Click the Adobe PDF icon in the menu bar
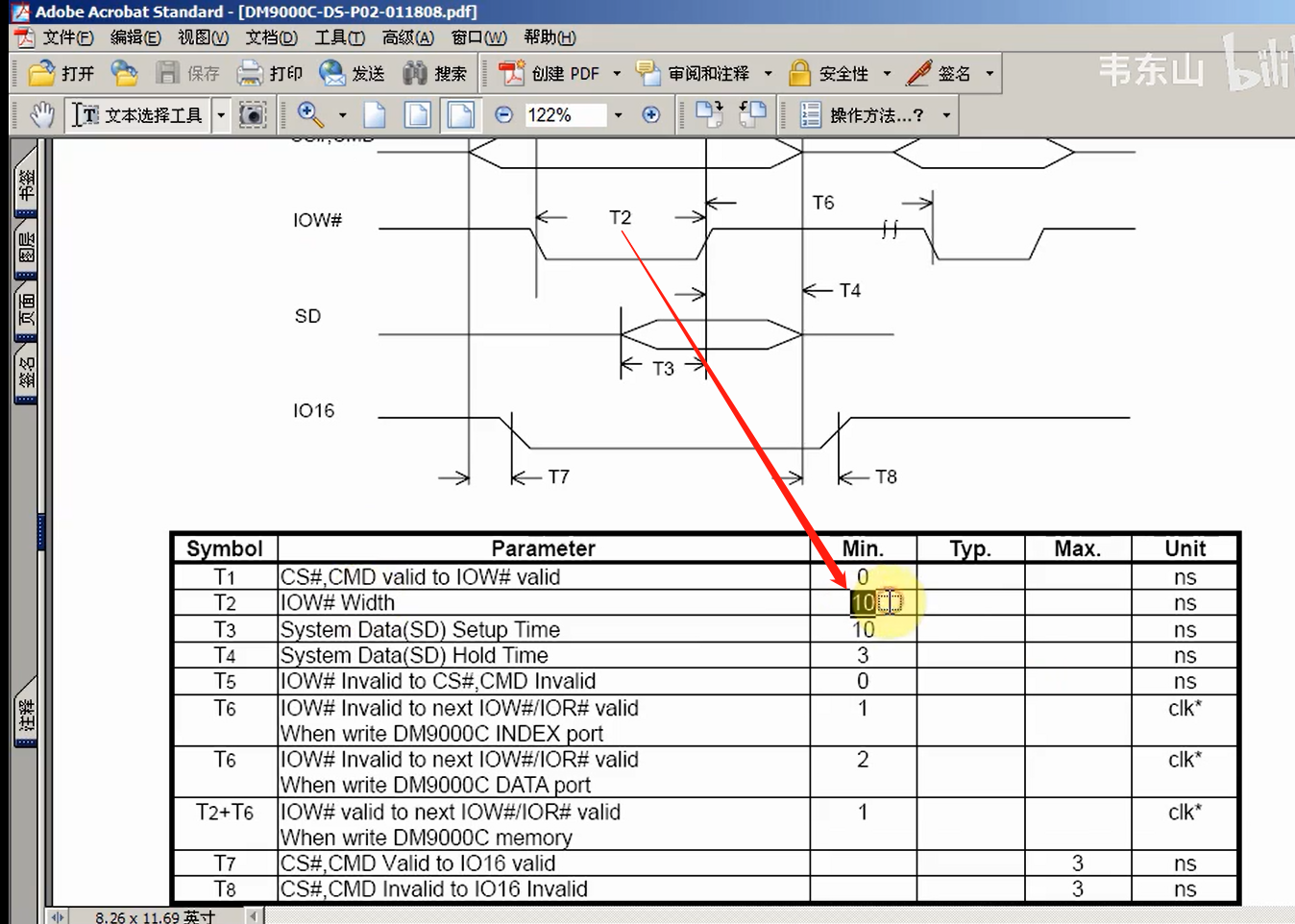Screen dimensions: 1295x924 point(24,37)
